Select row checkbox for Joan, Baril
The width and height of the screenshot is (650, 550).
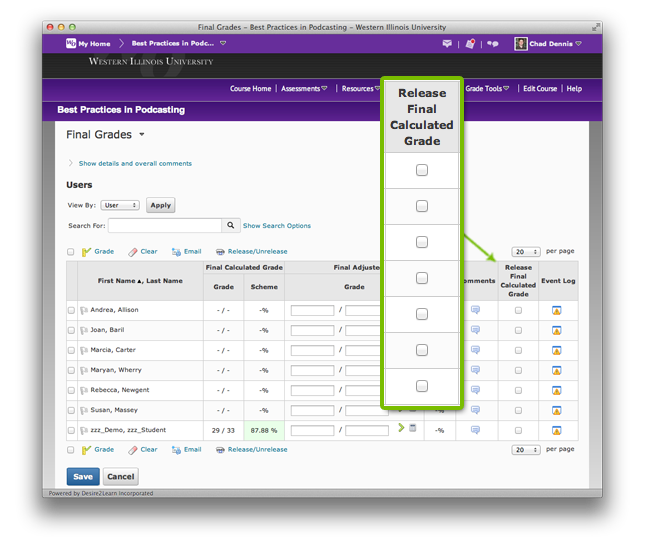(71, 330)
